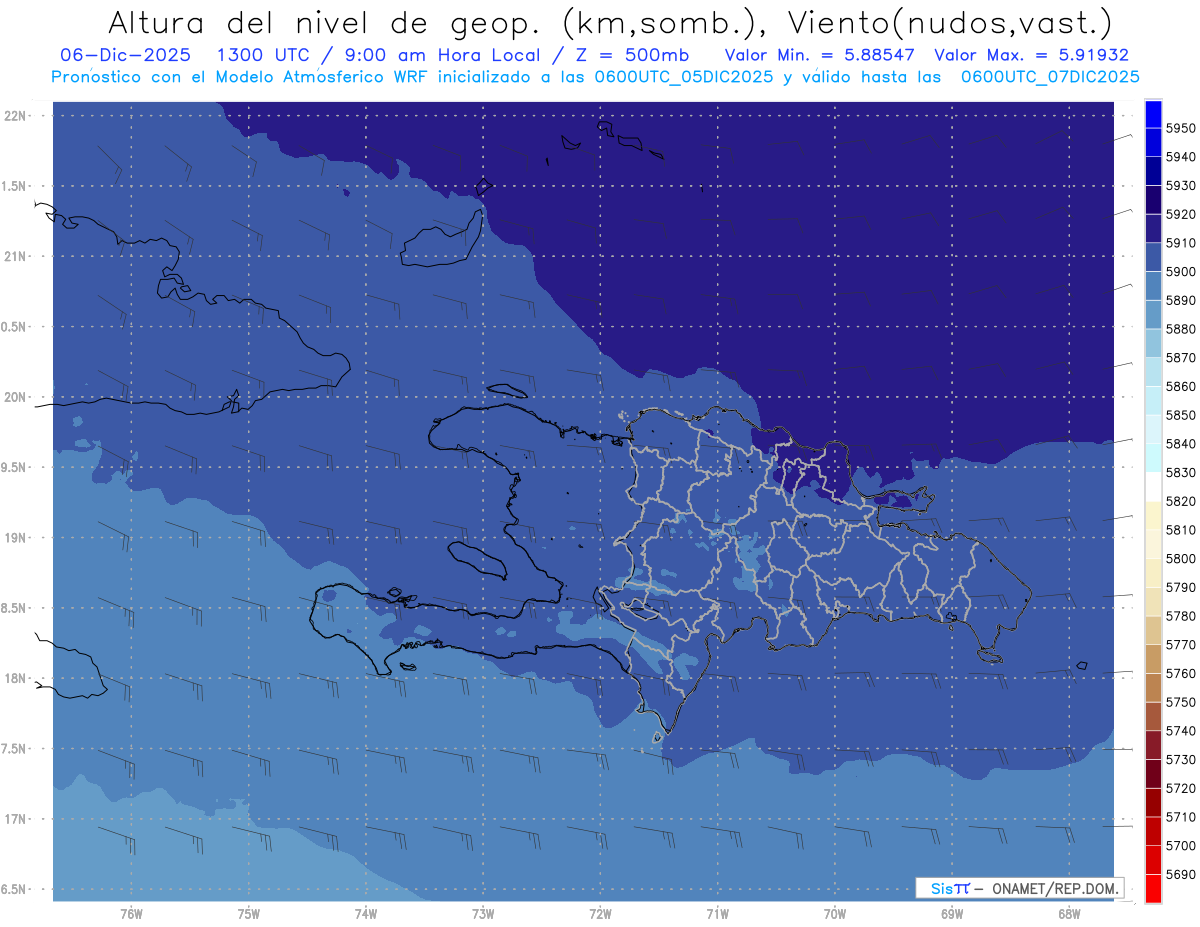Click the latitude label '20N'
Viewport: 1200px width, 927px height.
point(15,397)
